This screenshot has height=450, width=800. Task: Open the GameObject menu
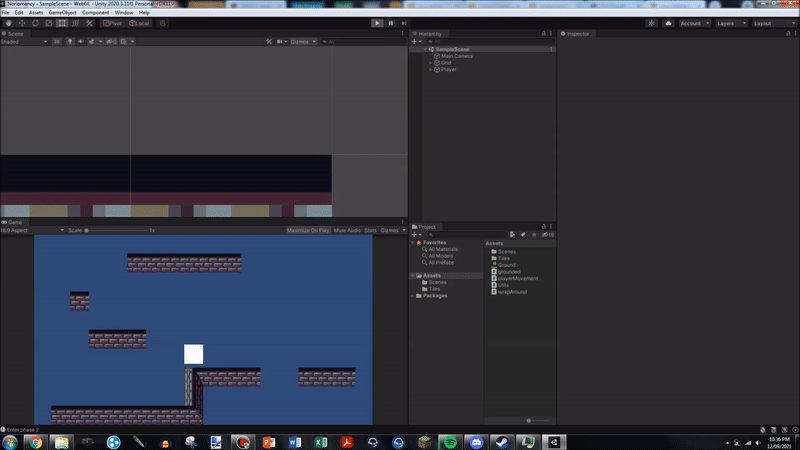coord(65,12)
